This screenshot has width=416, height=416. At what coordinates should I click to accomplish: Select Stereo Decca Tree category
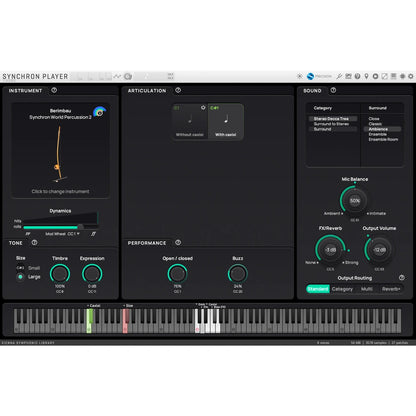point(333,119)
